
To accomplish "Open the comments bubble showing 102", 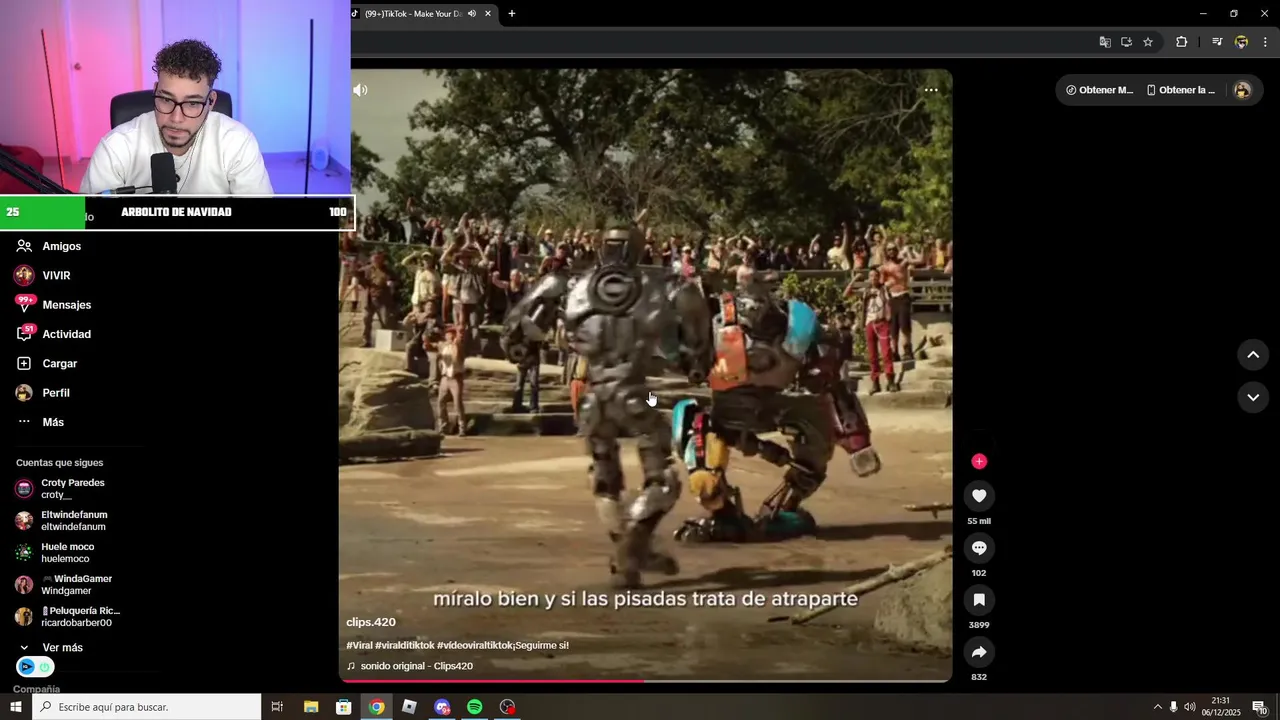I will pyautogui.click(x=979, y=547).
